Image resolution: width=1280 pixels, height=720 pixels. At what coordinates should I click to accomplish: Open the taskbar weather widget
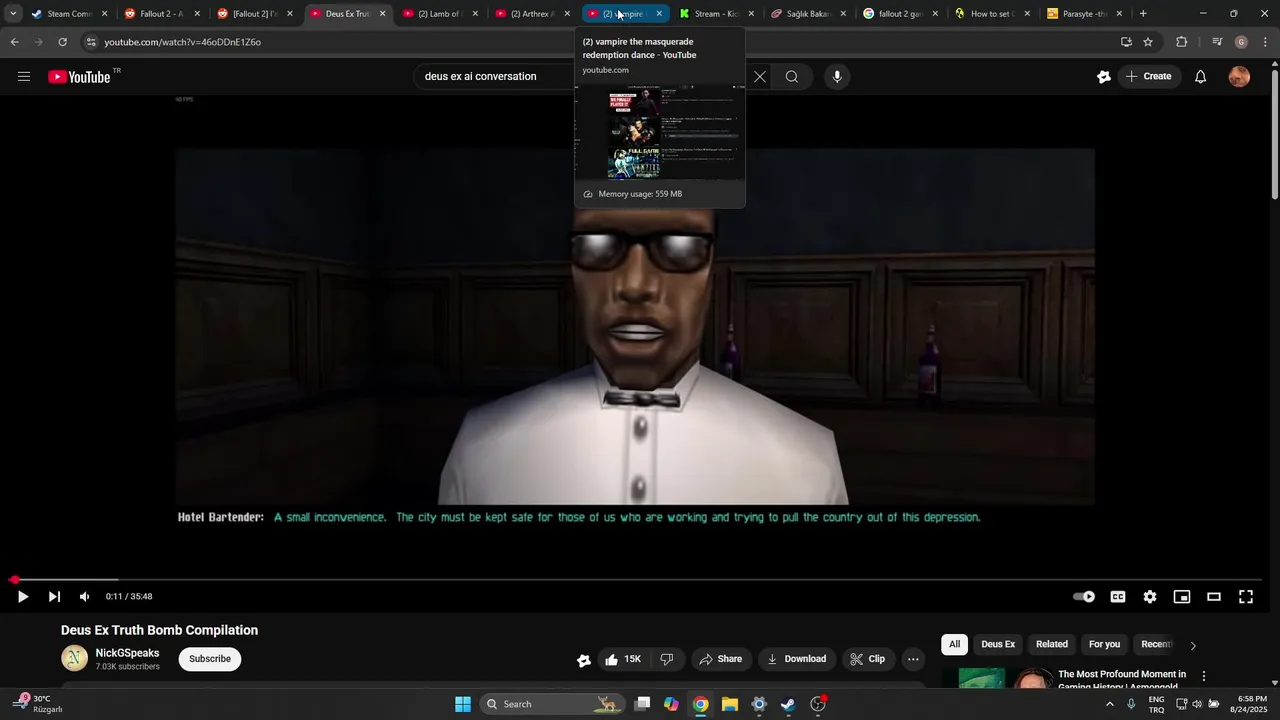tap(40, 704)
